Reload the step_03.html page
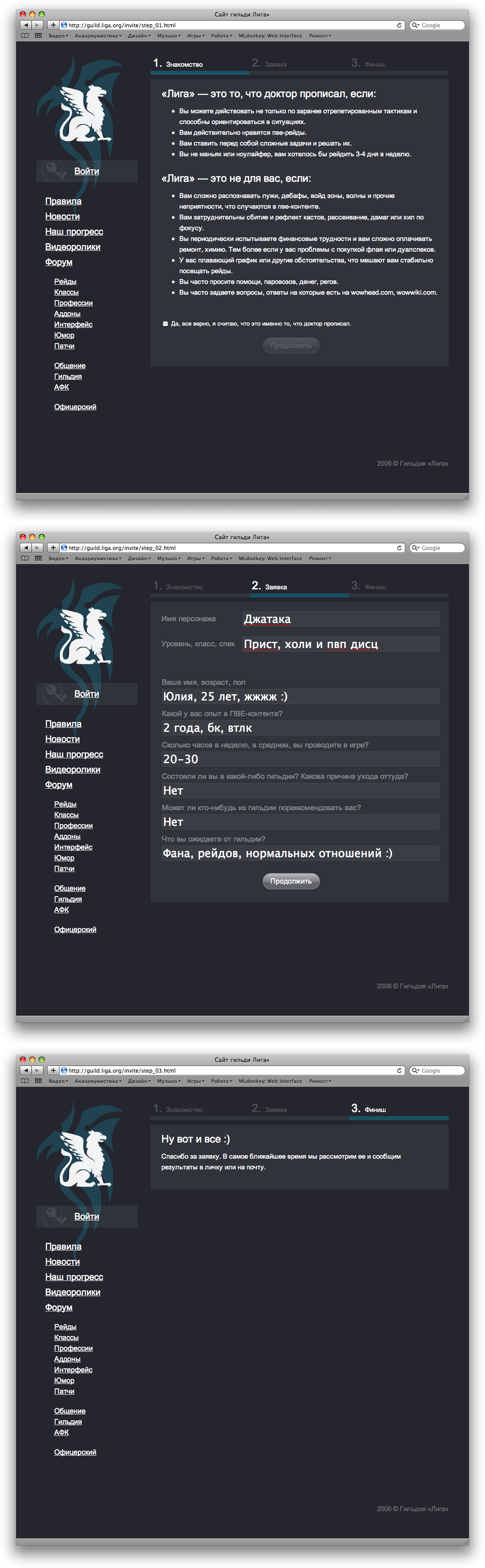The width and height of the screenshot is (485, 1568). pyautogui.click(x=399, y=1071)
